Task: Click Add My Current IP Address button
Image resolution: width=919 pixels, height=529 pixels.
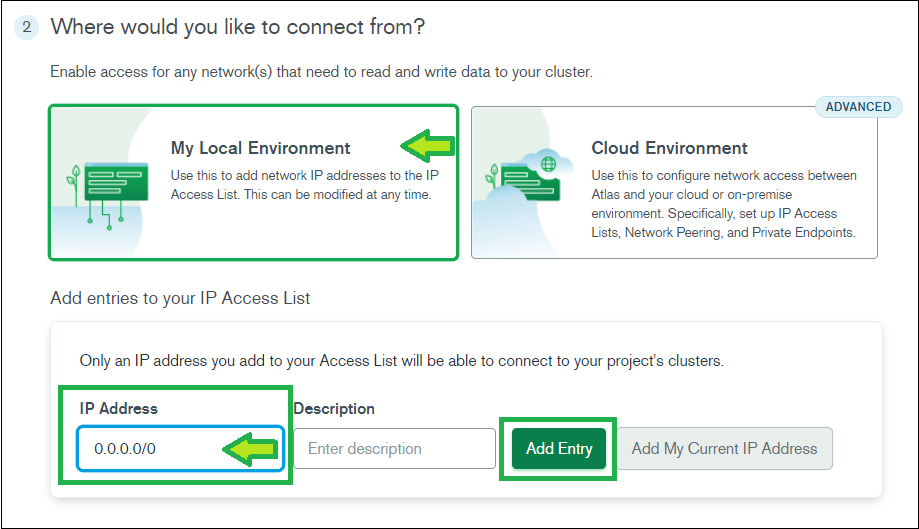Action: (x=724, y=449)
